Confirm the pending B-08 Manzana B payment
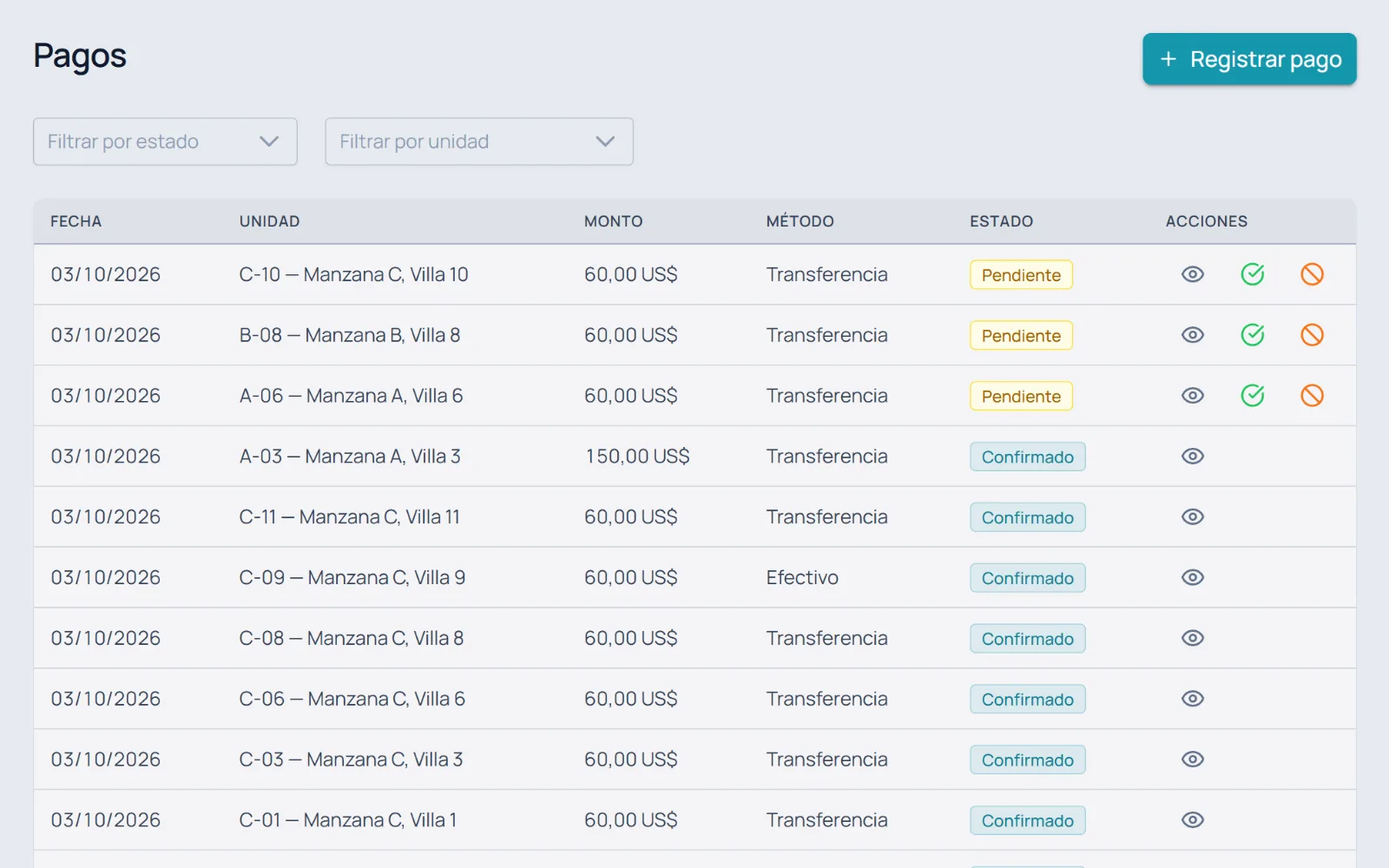 point(1253,335)
